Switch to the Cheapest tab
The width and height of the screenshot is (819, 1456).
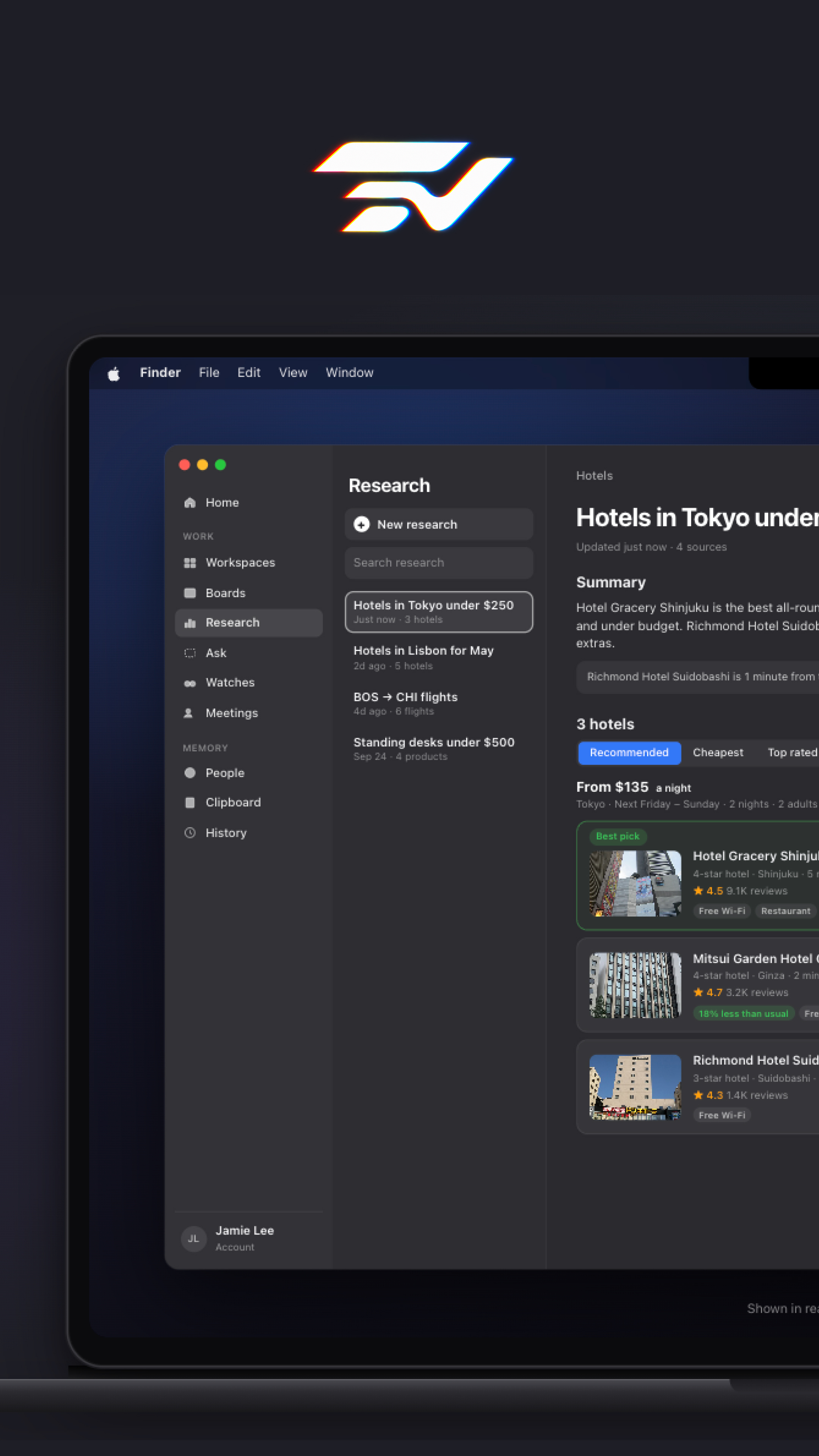pyautogui.click(x=718, y=752)
